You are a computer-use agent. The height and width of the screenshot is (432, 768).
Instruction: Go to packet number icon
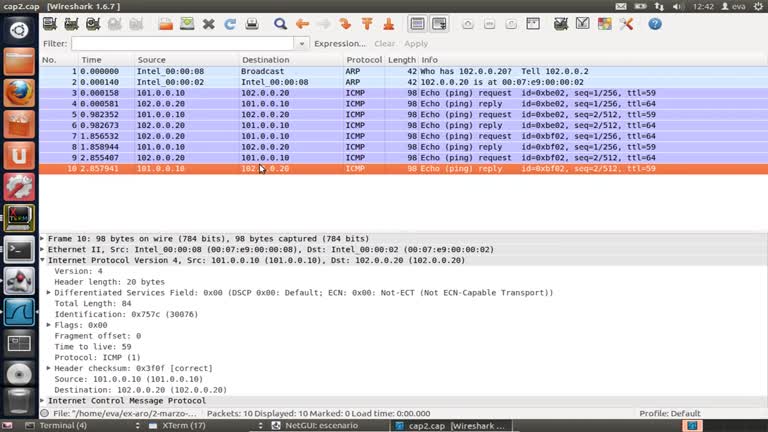point(345,24)
